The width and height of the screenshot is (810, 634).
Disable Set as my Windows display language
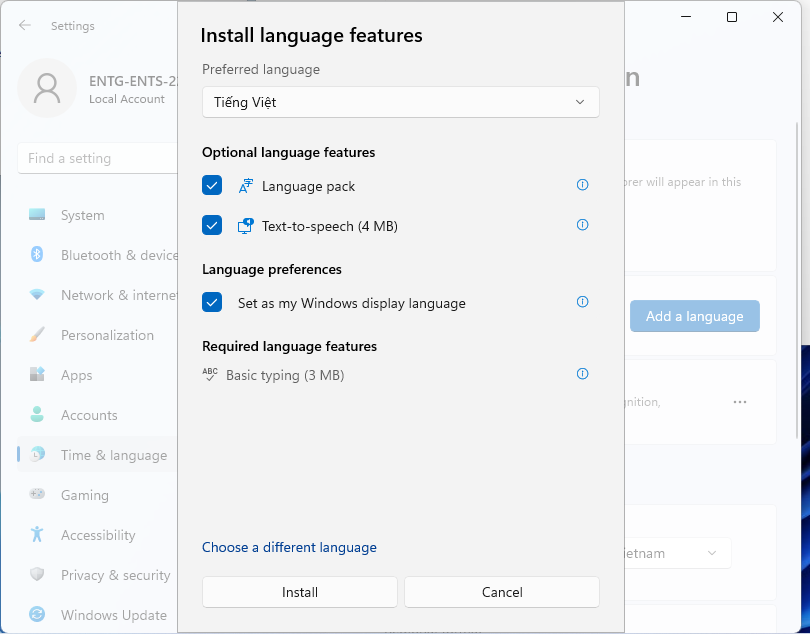click(212, 303)
